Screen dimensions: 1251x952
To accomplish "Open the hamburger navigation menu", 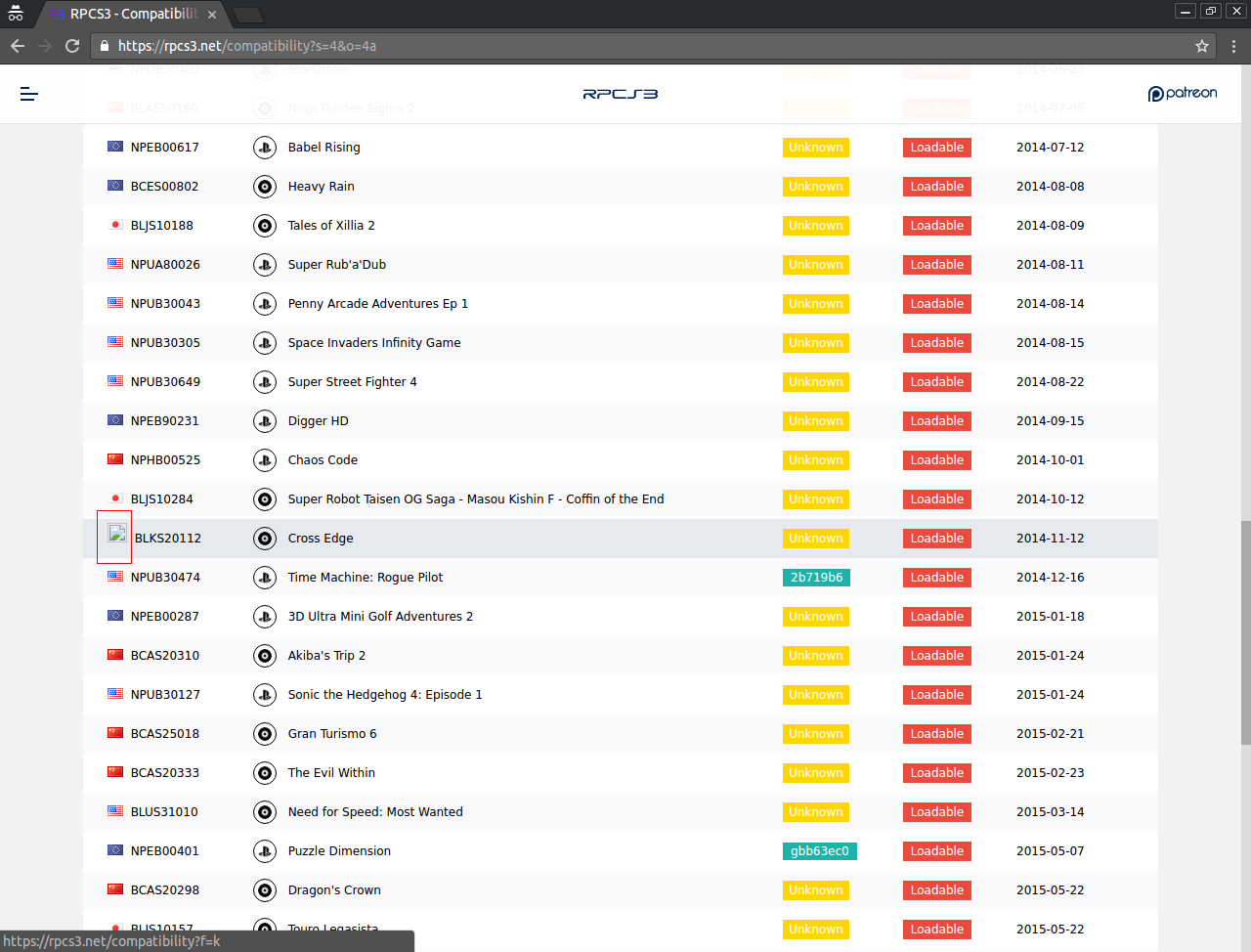I will pyautogui.click(x=29, y=94).
